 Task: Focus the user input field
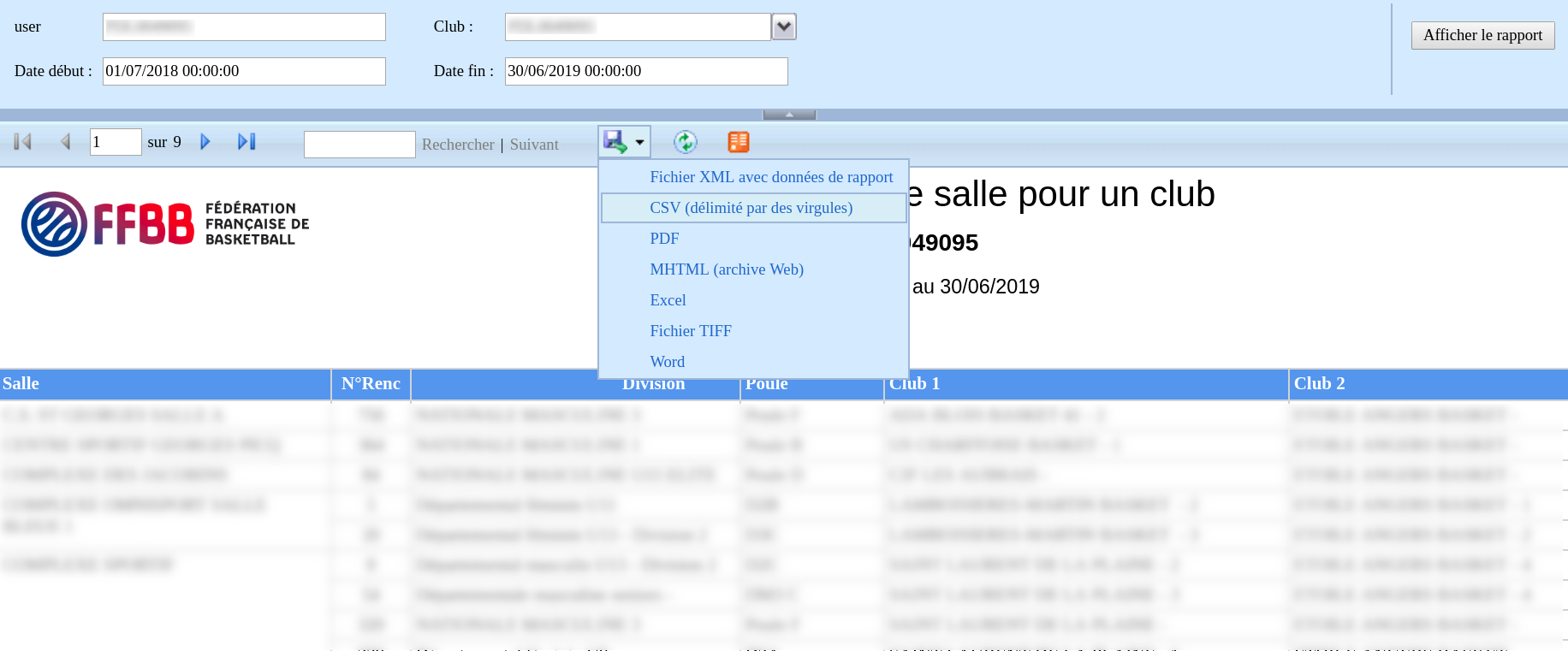pyautogui.click(x=244, y=27)
